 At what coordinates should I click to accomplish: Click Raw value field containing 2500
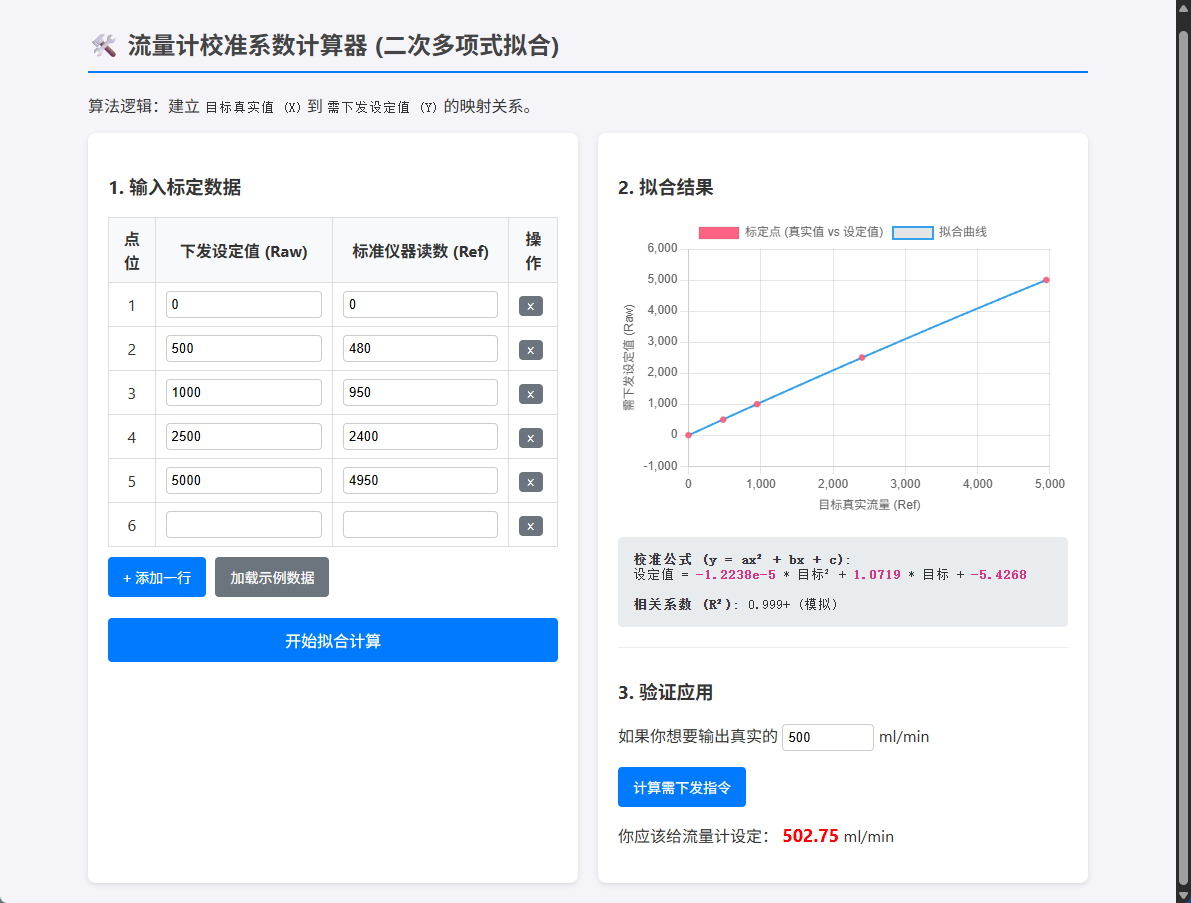(244, 437)
